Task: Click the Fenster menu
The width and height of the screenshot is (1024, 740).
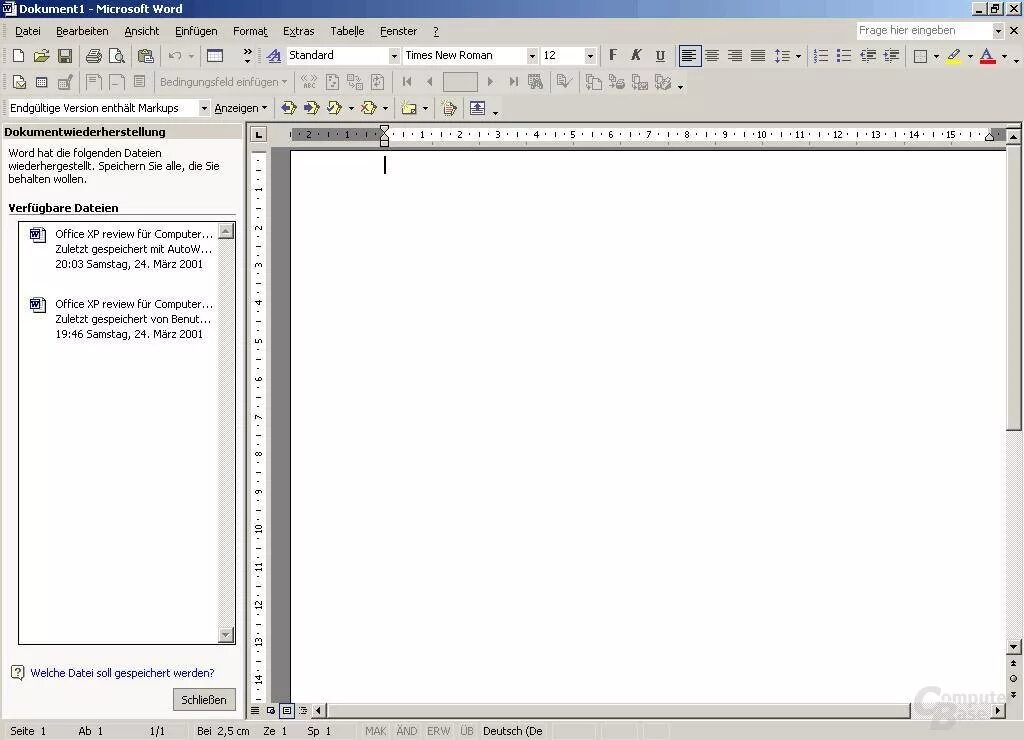Action: (398, 31)
